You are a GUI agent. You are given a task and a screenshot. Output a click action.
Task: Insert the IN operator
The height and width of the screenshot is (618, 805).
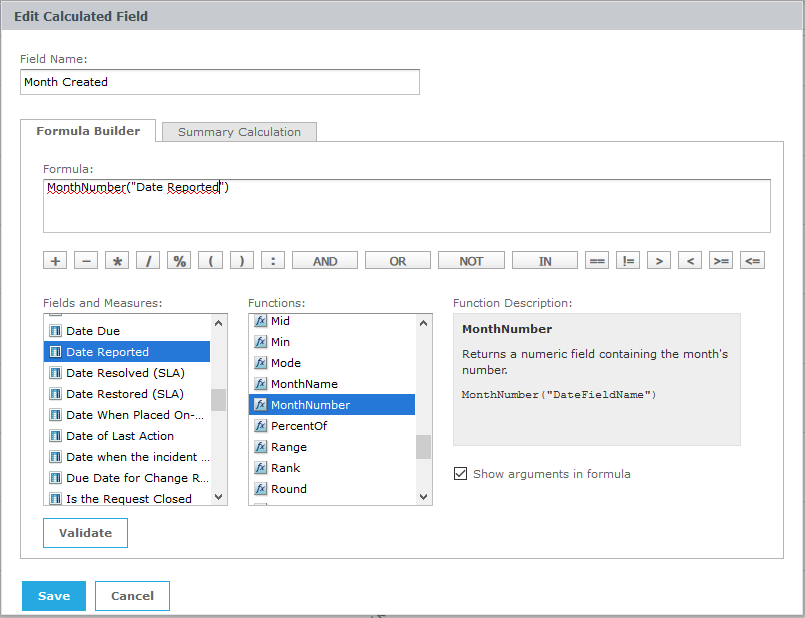point(545,261)
